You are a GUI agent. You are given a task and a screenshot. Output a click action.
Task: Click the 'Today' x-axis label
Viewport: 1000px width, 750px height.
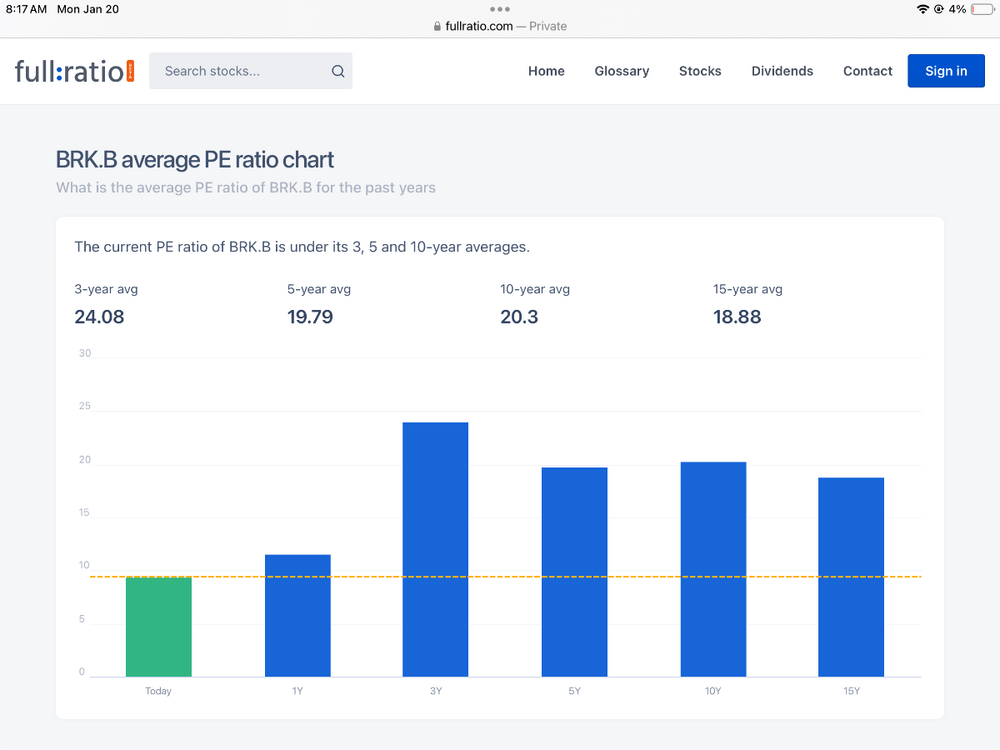[158, 691]
